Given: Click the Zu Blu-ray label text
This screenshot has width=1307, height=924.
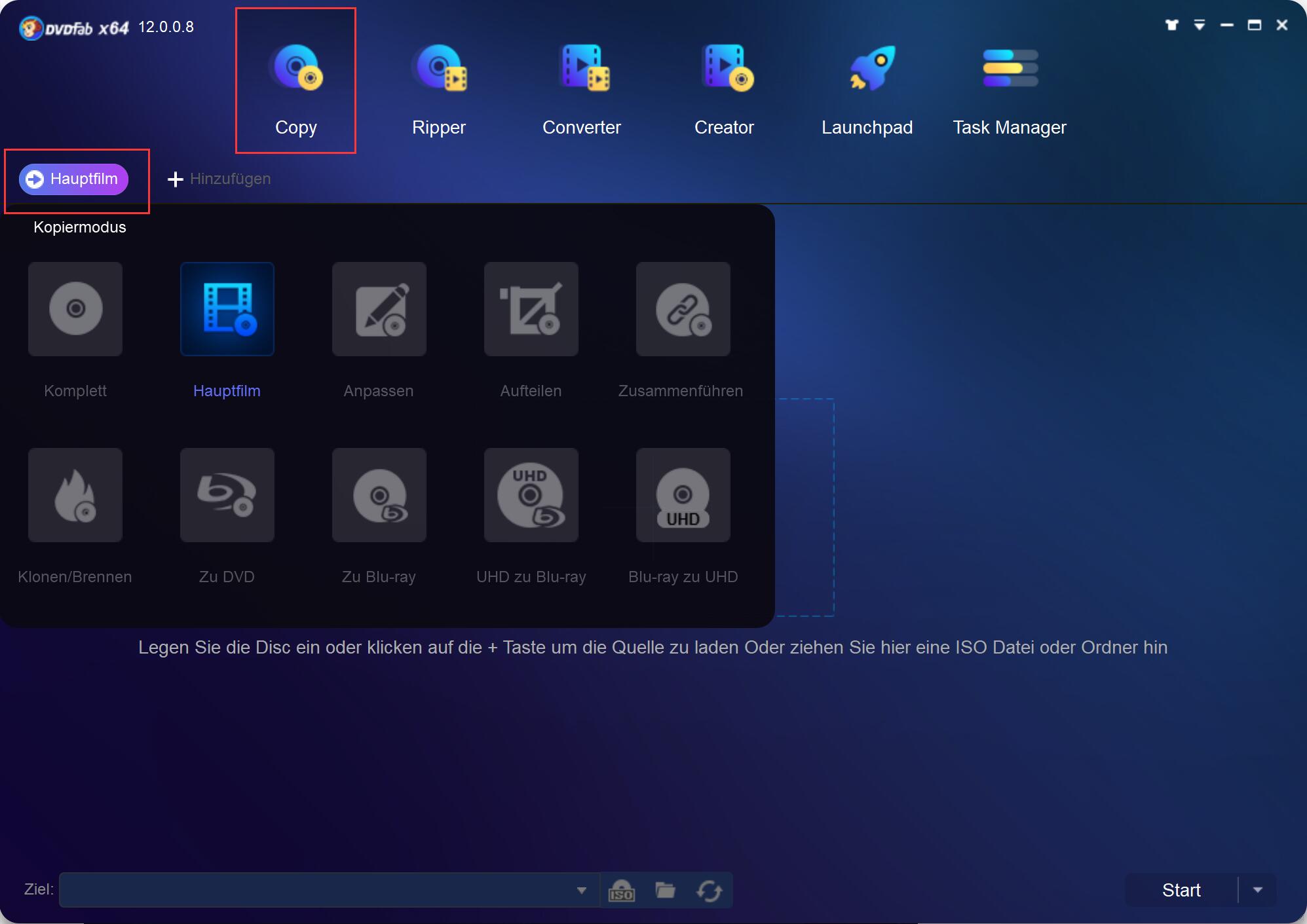Looking at the screenshot, I should click(x=379, y=577).
